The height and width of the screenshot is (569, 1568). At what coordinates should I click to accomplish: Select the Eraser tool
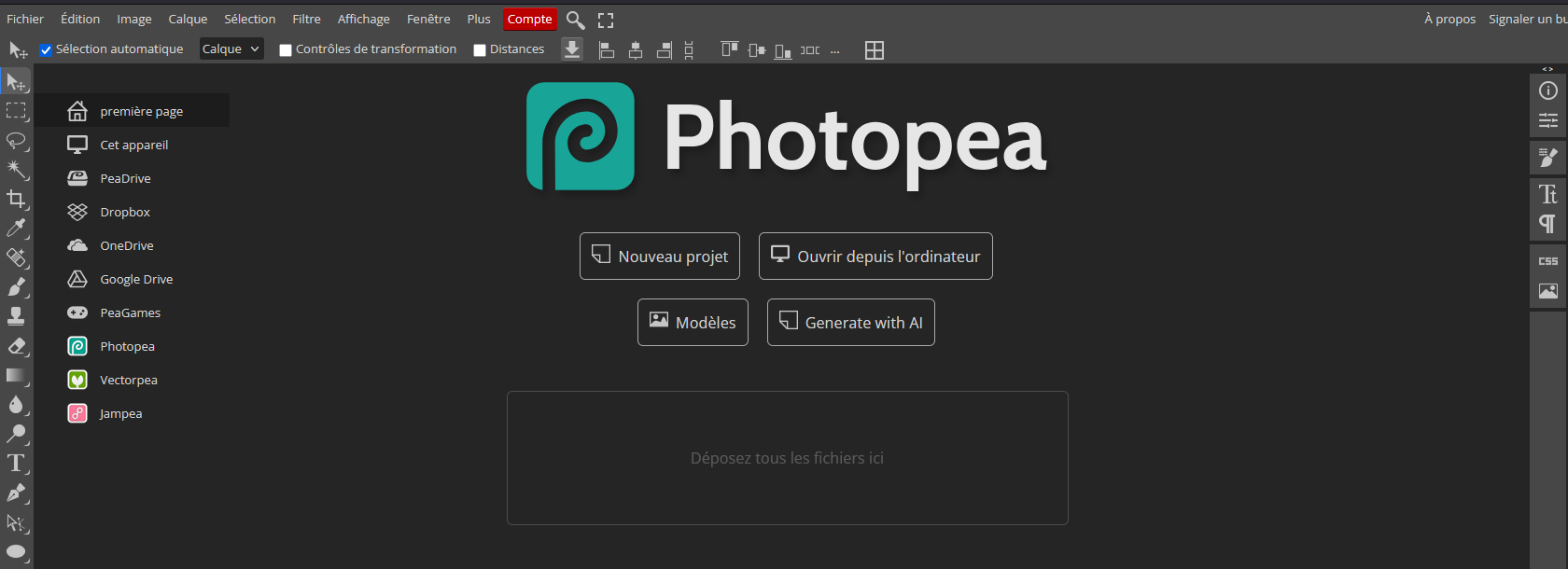click(16, 346)
